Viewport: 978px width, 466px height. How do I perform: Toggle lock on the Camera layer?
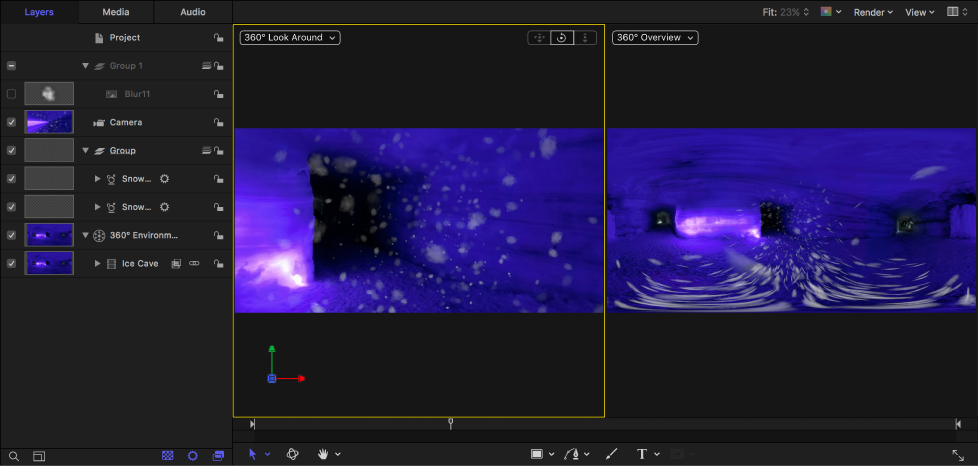click(218, 123)
